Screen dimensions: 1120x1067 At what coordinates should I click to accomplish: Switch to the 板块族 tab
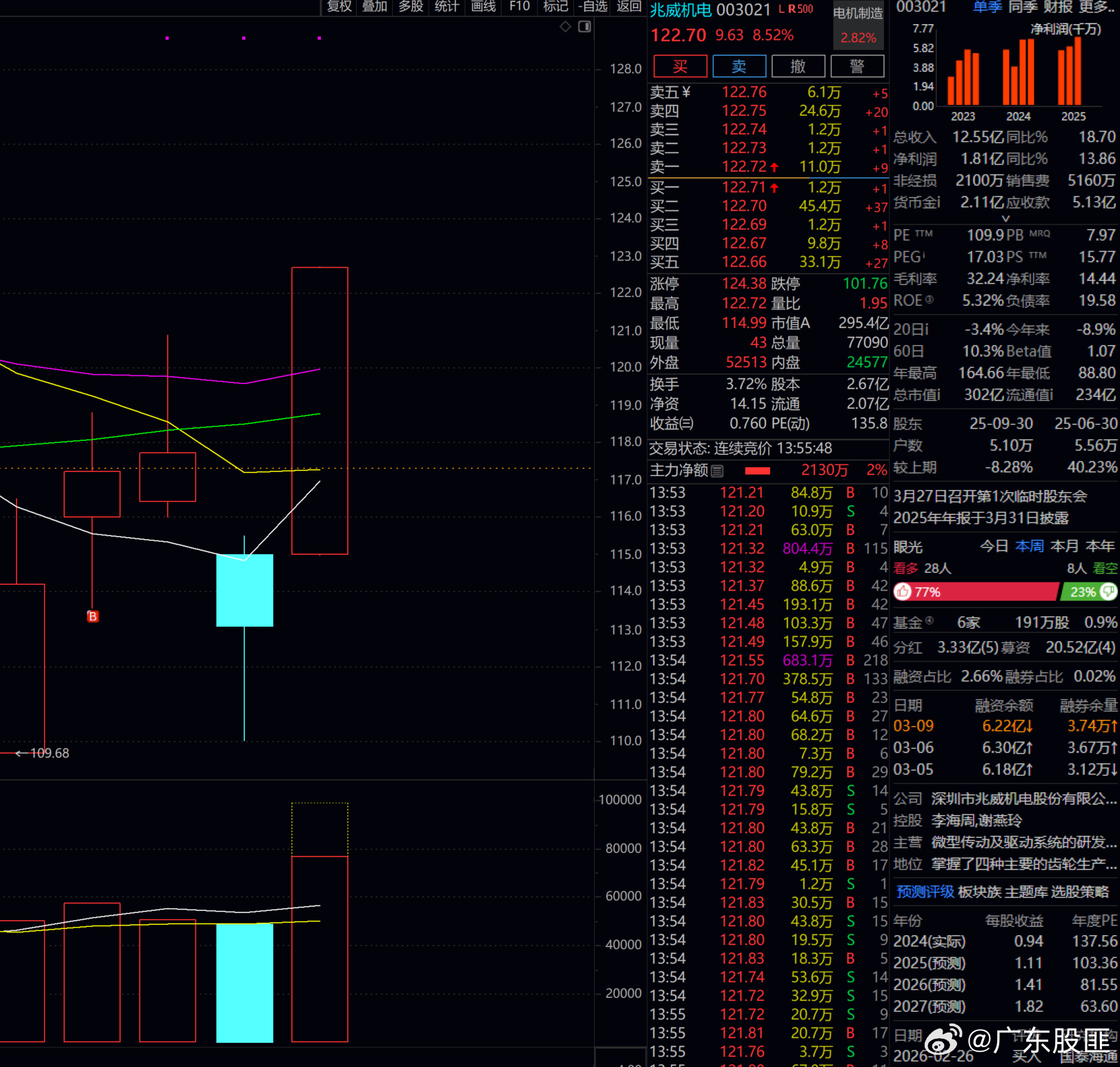(979, 892)
